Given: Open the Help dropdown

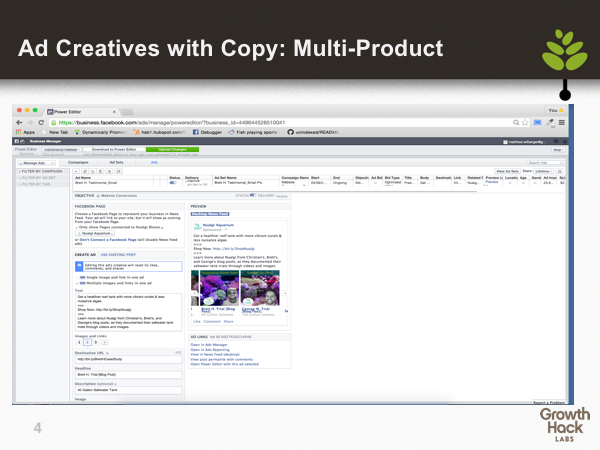Looking at the screenshot, I should tap(558, 150).
